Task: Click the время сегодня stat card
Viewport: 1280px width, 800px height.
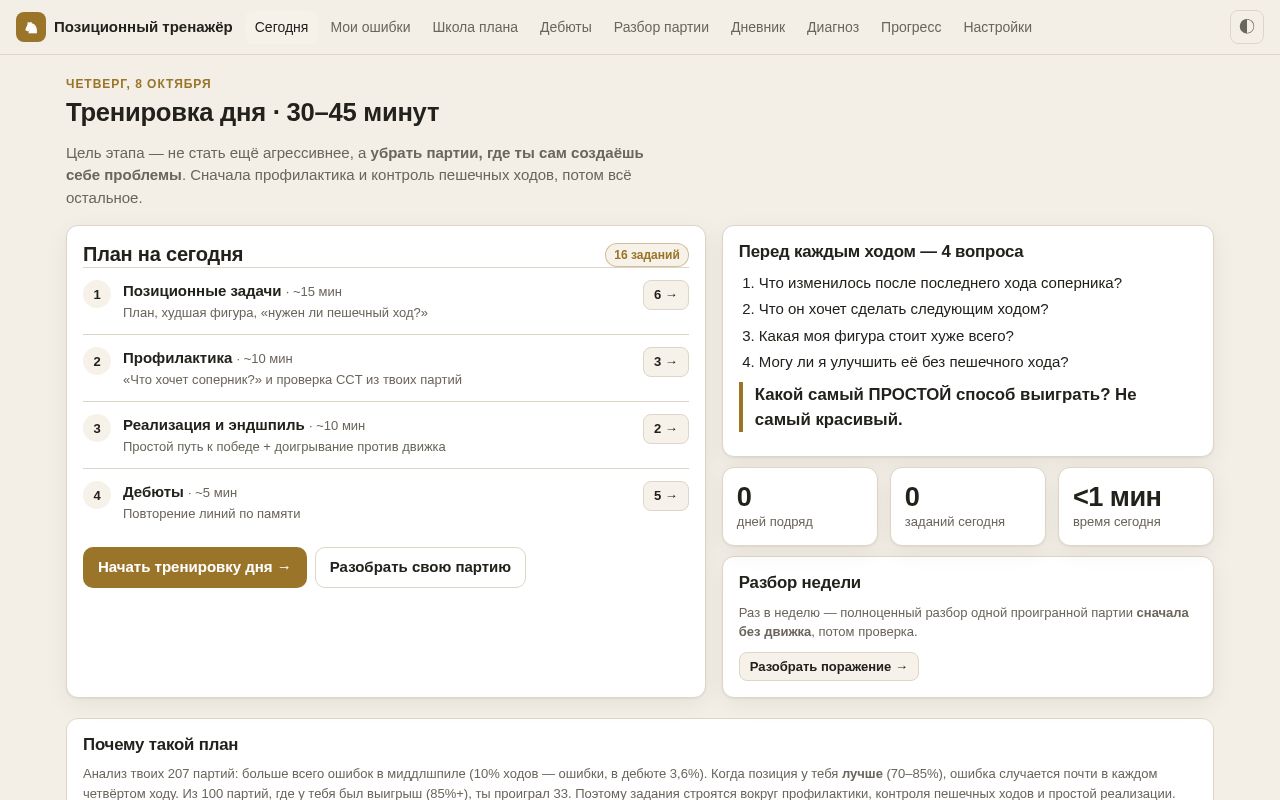Action: (x=1136, y=507)
